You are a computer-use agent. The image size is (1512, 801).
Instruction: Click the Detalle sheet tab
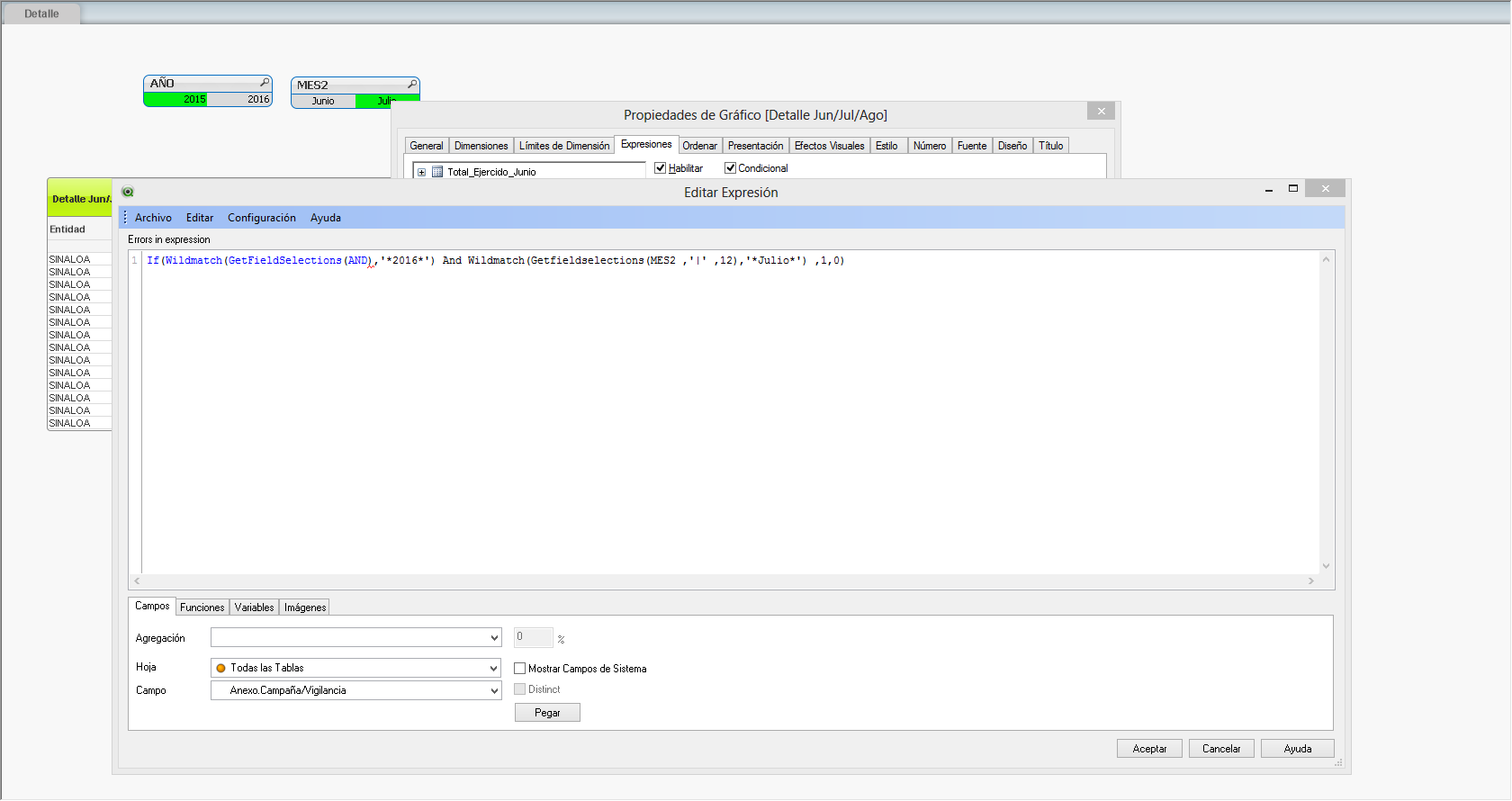click(41, 13)
